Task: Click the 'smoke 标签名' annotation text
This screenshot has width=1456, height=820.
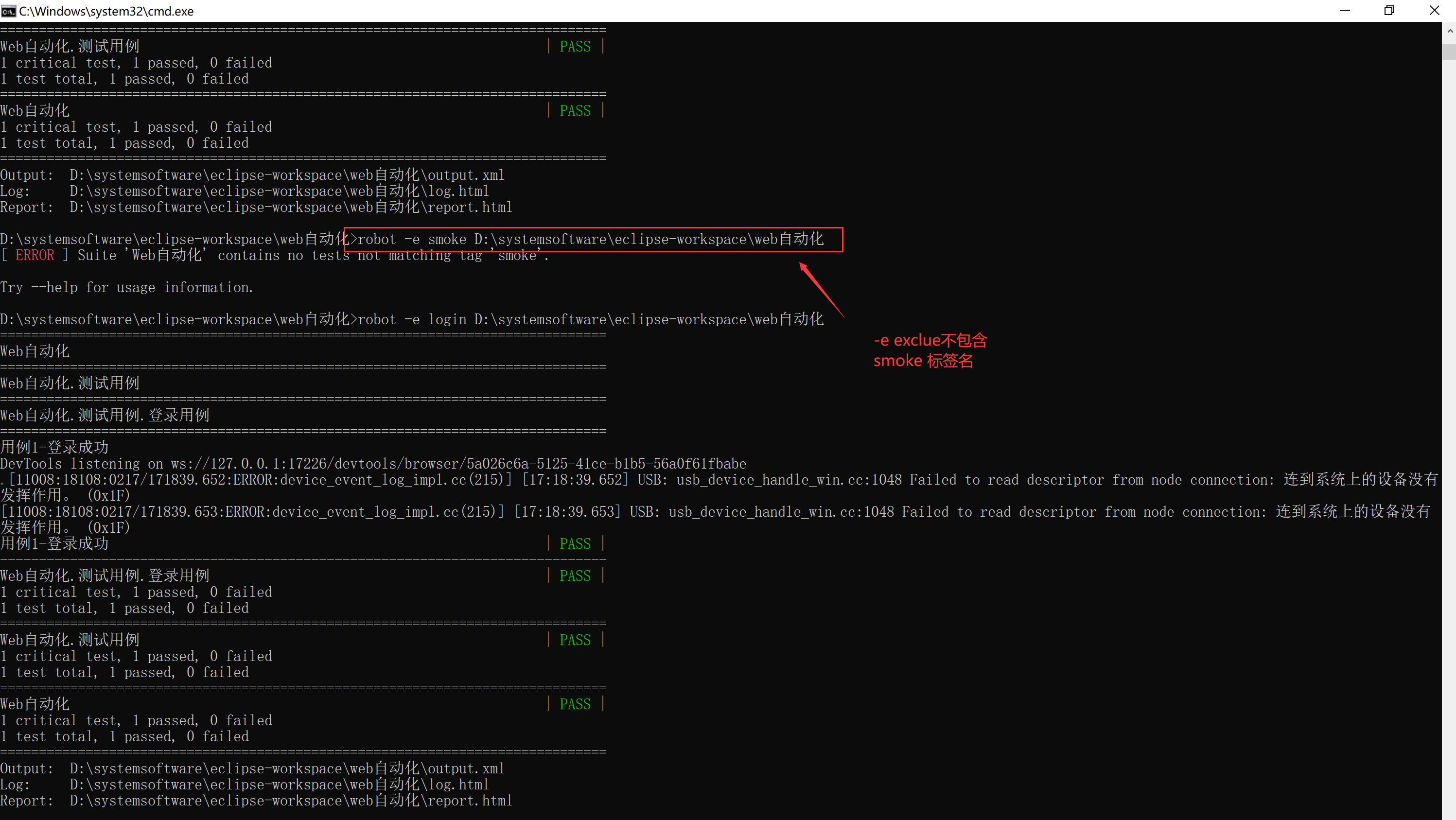Action: click(x=923, y=361)
